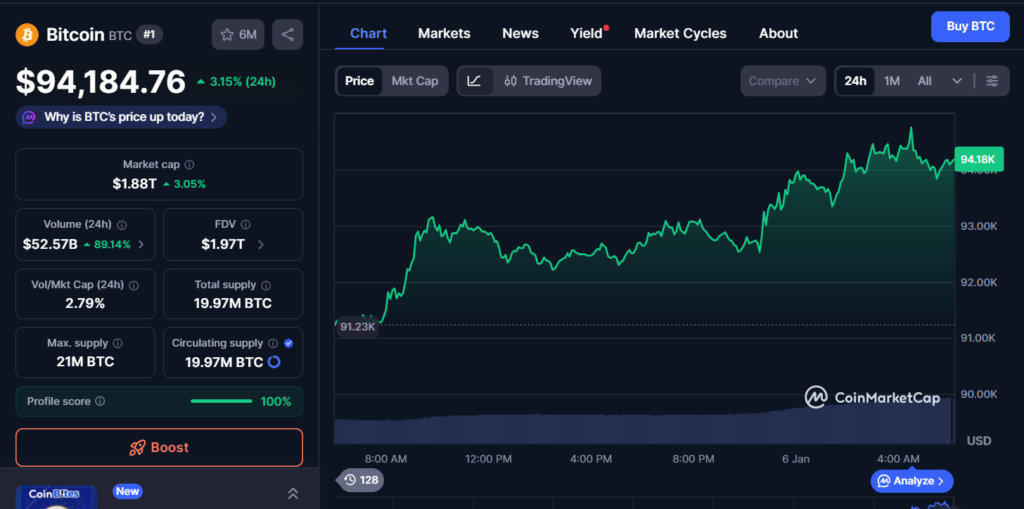Expand the time range dropdown next to All
Screen dimensions: 1024x509
pos(957,81)
